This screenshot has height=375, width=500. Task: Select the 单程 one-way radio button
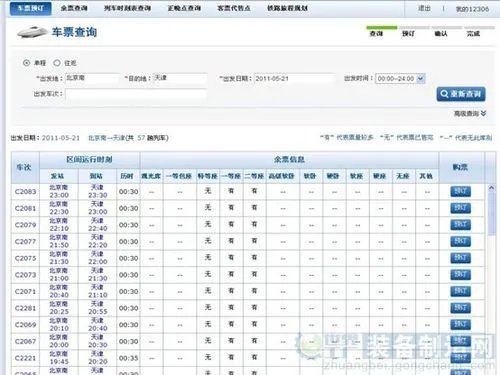(26, 63)
